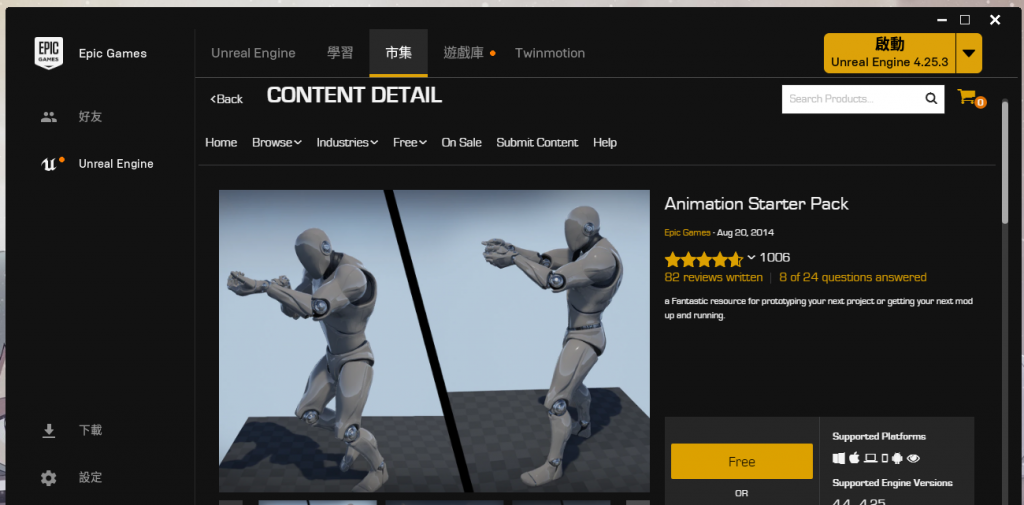Switch to the 市集 tab
Viewport: 1024px width, 505px height.
398,53
